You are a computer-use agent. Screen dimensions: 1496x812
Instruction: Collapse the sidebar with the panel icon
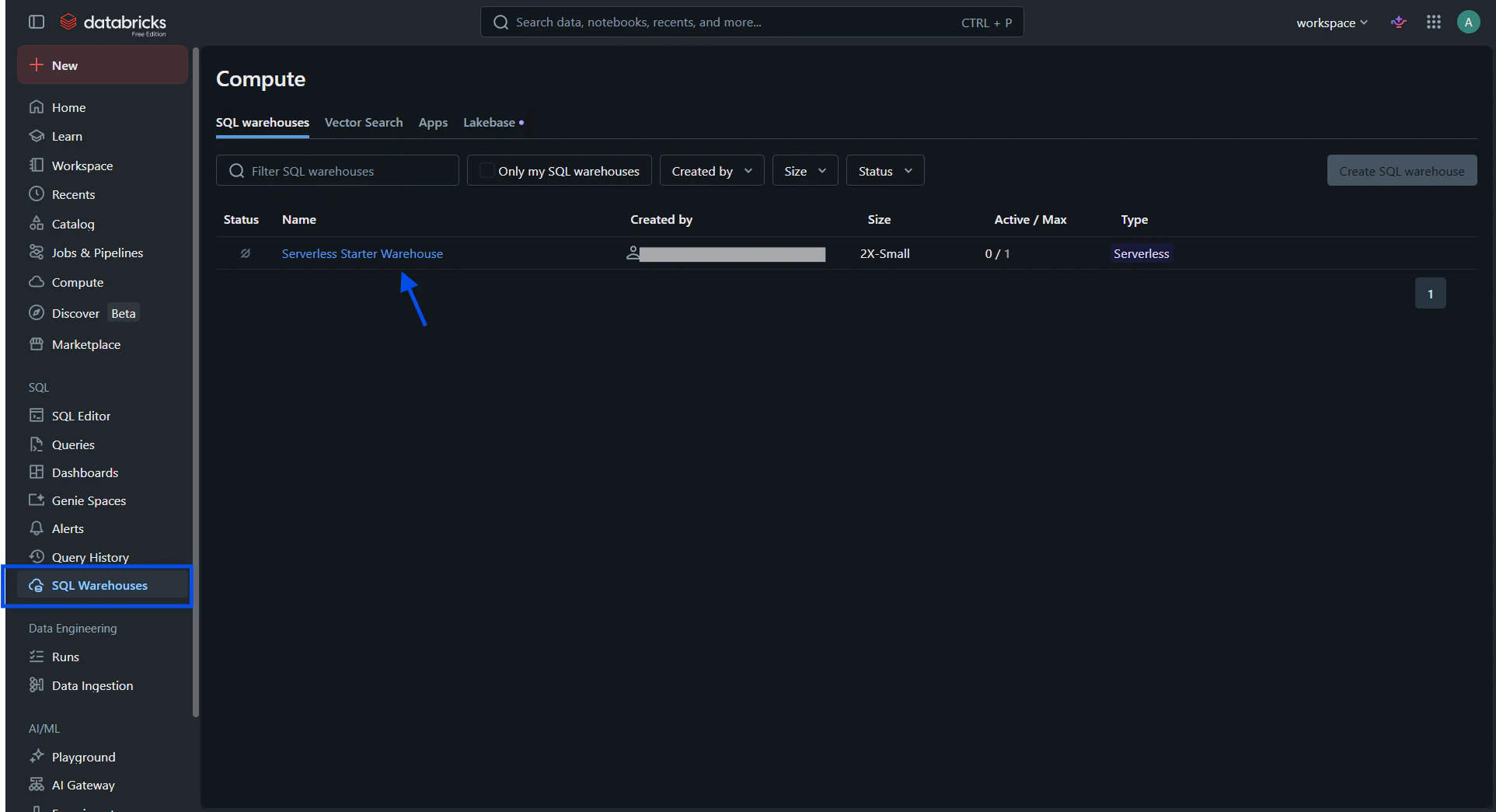(x=37, y=22)
